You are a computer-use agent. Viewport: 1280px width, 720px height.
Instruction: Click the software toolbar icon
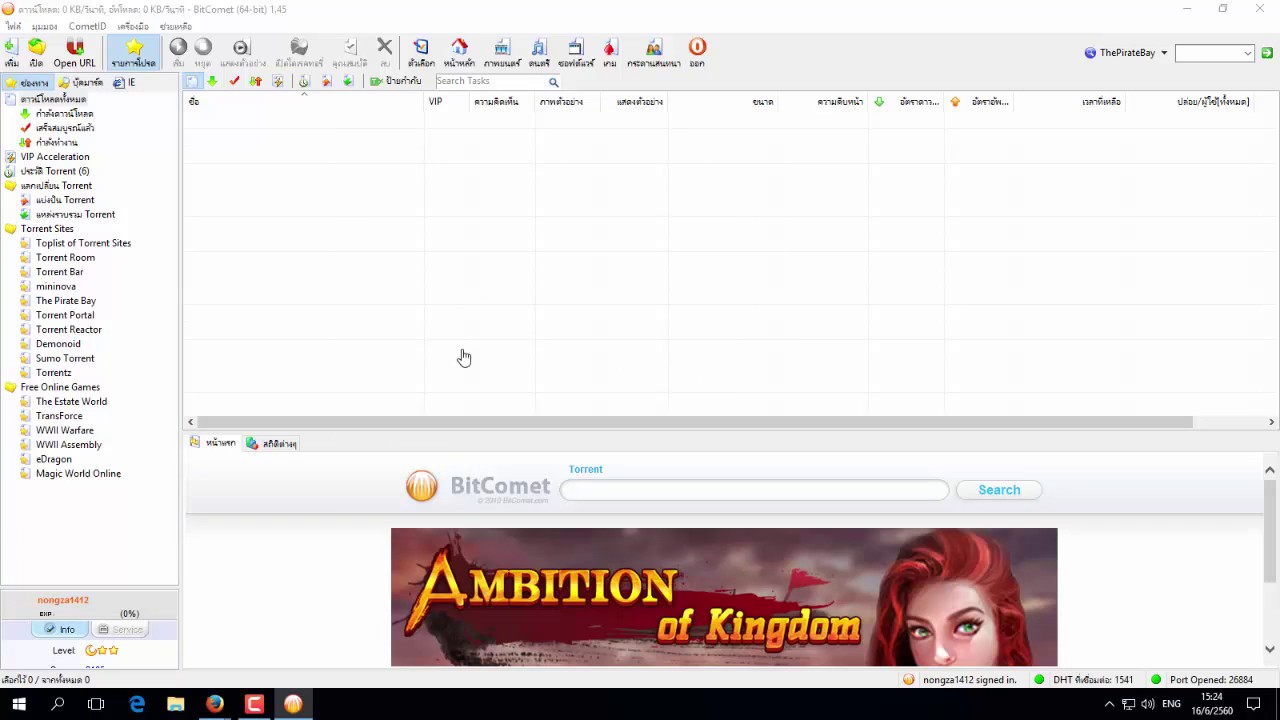pos(576,52)
